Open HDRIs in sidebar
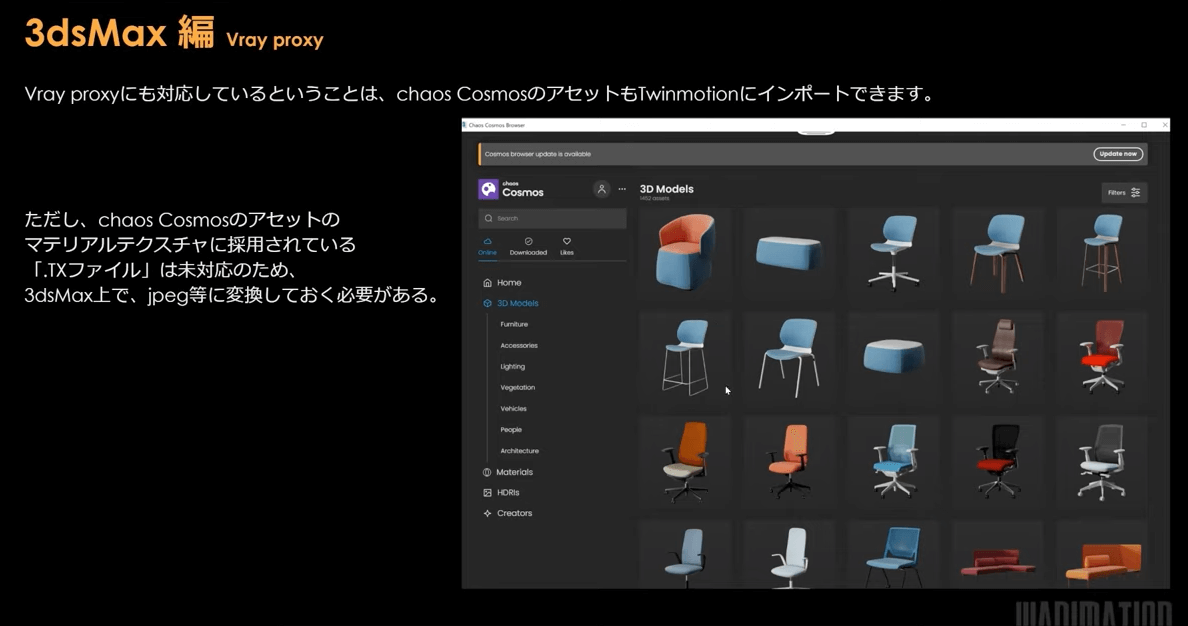 (508, 493)
